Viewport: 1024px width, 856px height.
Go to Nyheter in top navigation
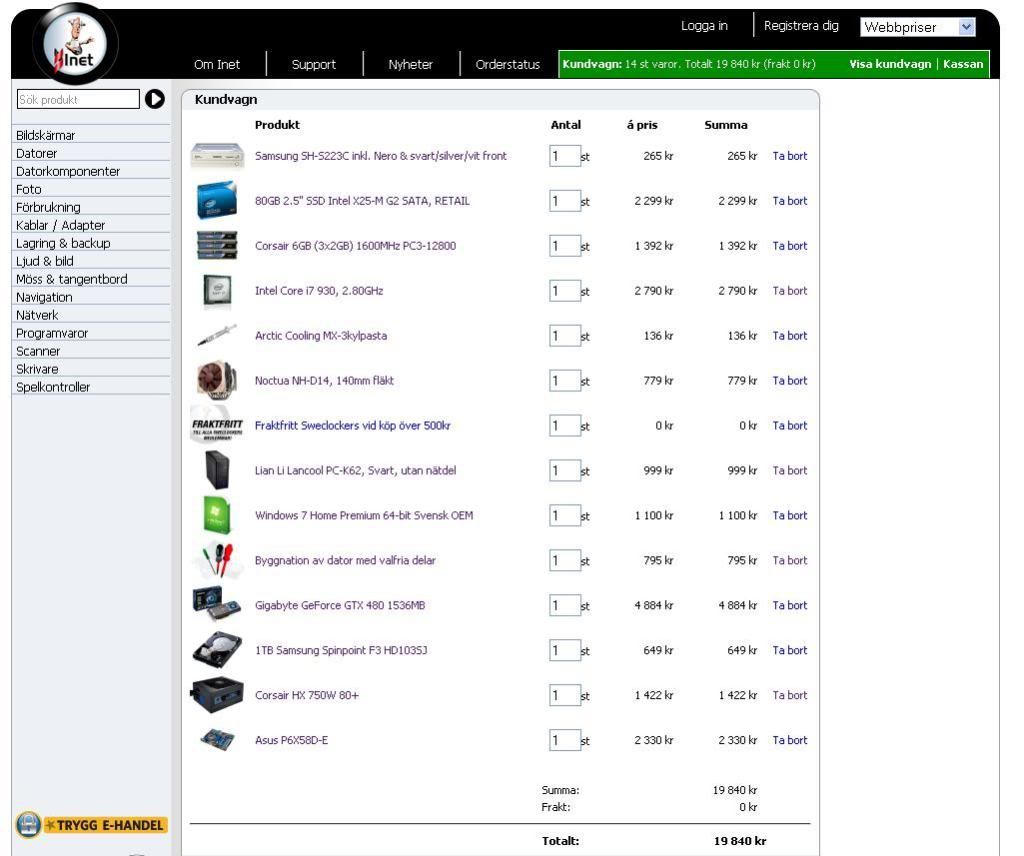[410, 65]
